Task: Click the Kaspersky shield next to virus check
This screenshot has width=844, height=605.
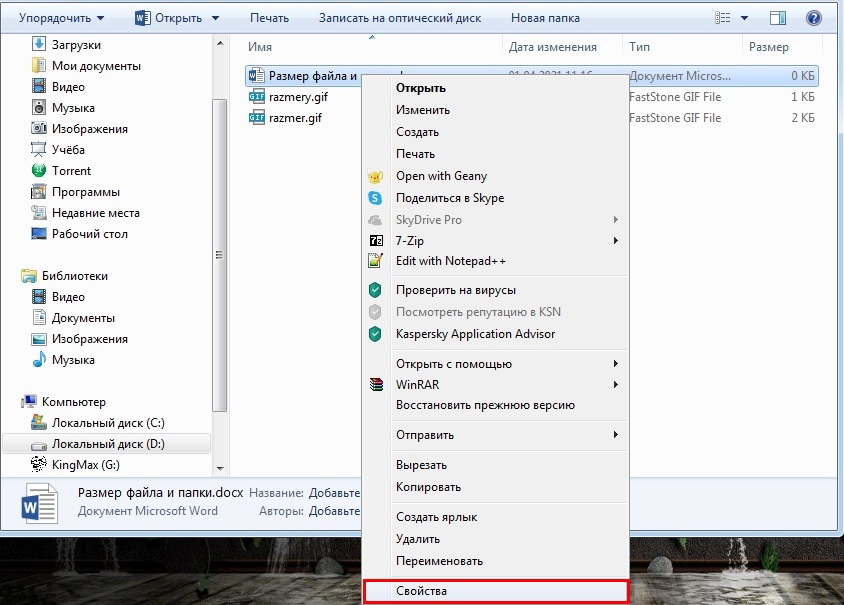Action: 376,290
